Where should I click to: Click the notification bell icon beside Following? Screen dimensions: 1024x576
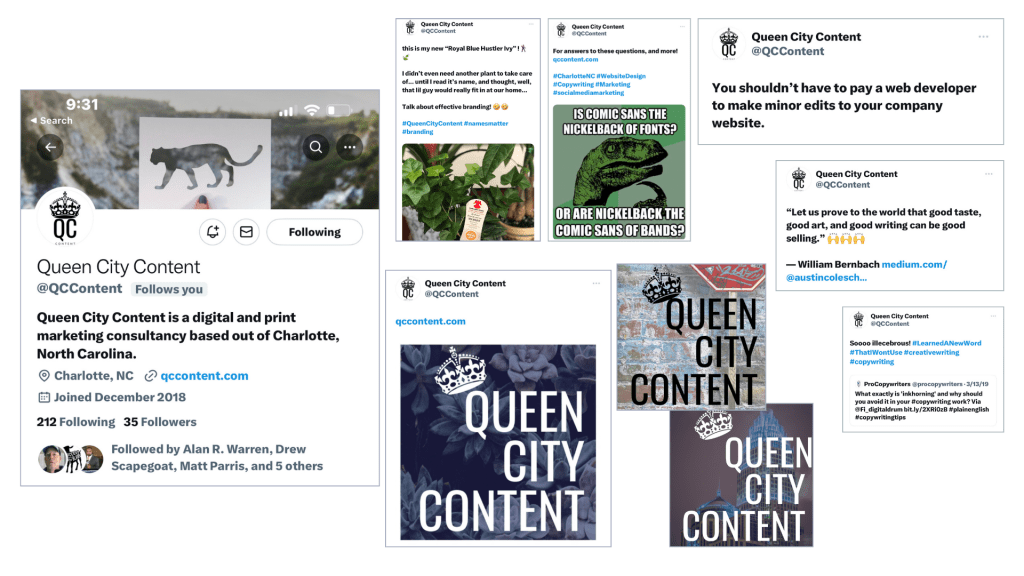click(213, 232)
